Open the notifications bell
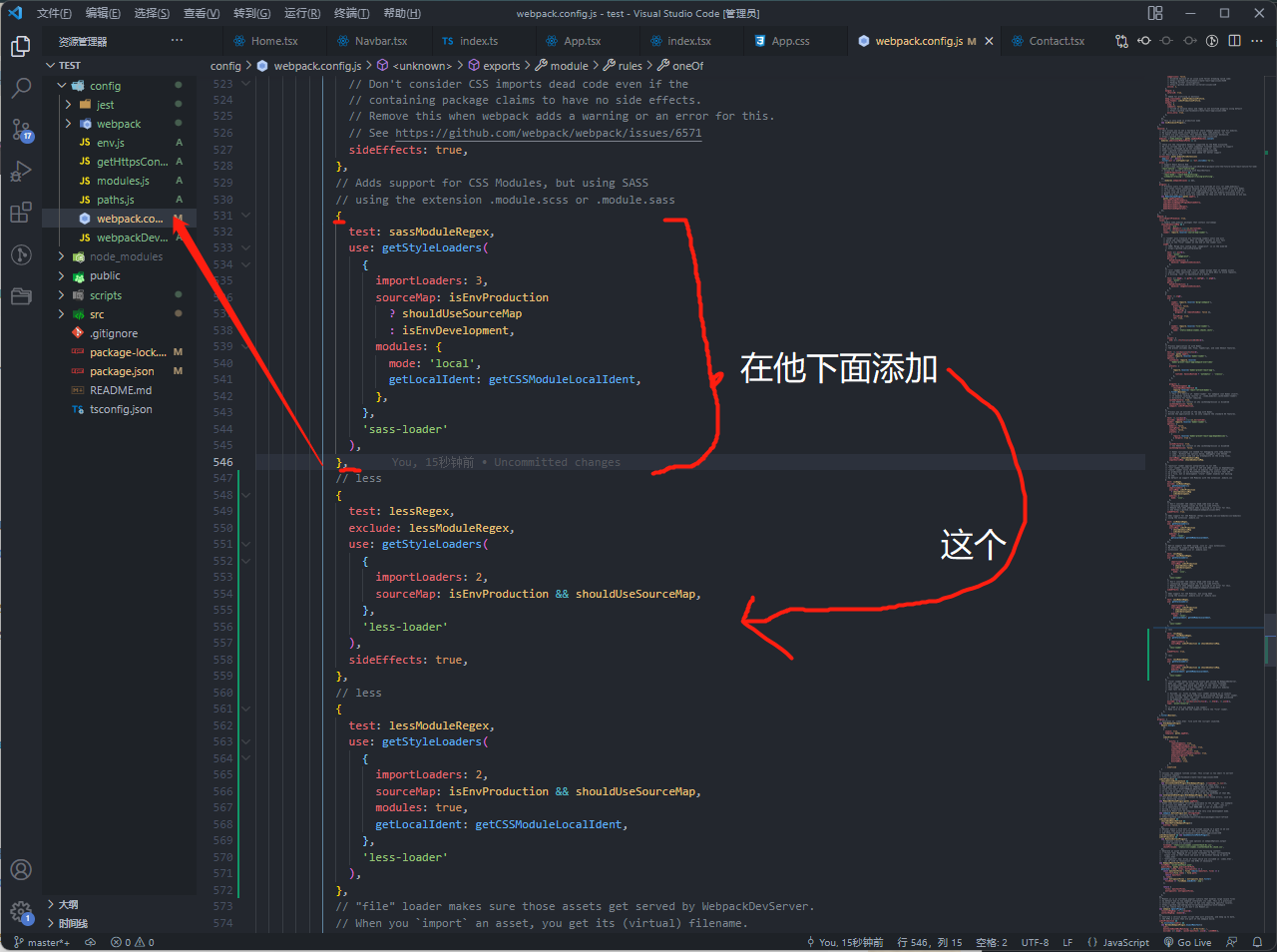 [1257, 942]
